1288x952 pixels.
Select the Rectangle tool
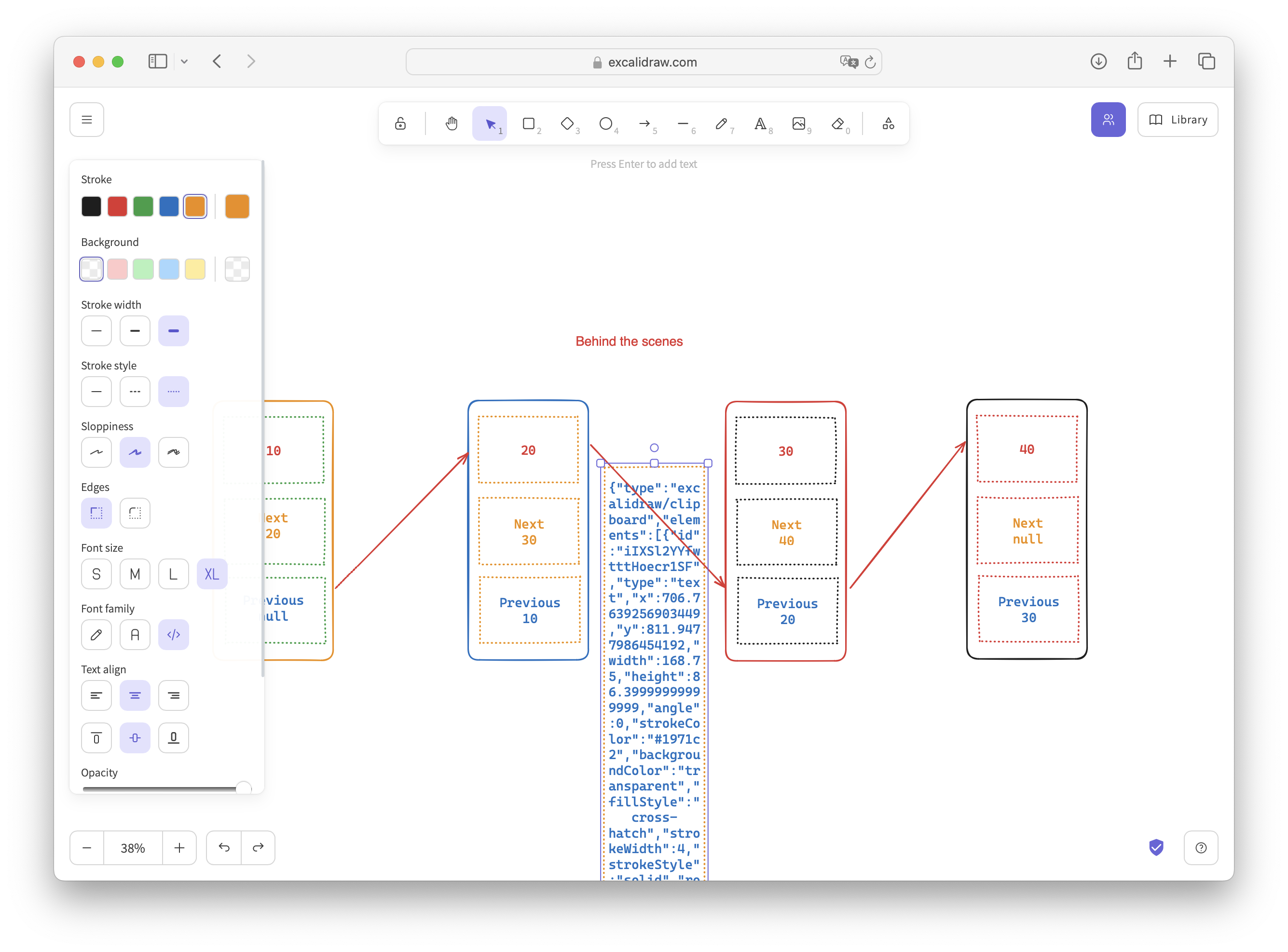click(x=530, y=123)
